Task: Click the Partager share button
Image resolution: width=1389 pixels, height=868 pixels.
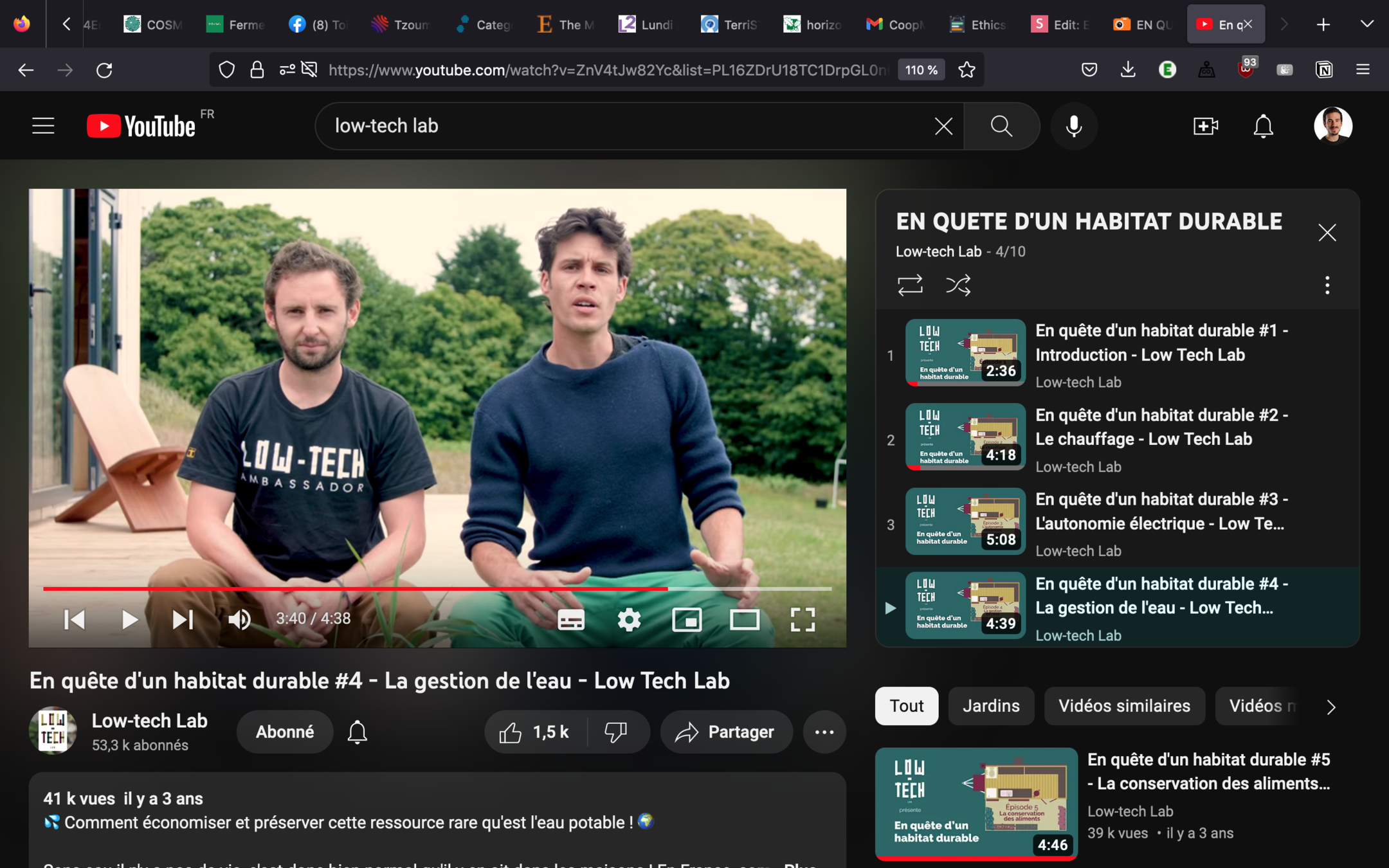Action: tap(726, 732)
